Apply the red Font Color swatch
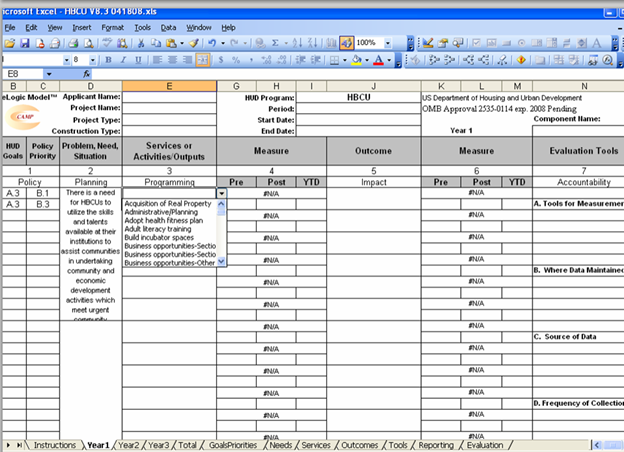 click(378, 60)
